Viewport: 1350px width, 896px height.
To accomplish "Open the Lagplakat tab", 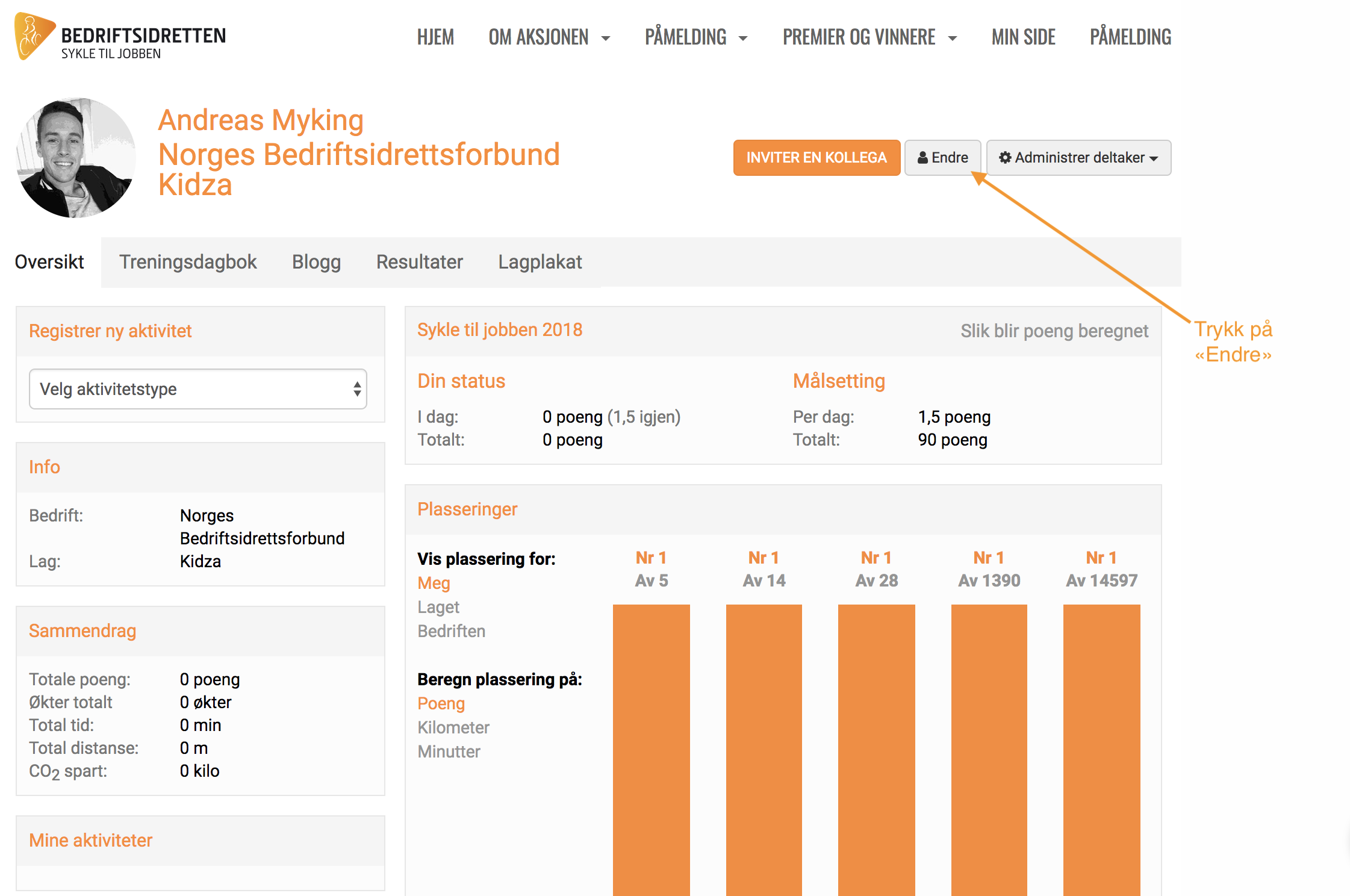I will tap(540, 262).
